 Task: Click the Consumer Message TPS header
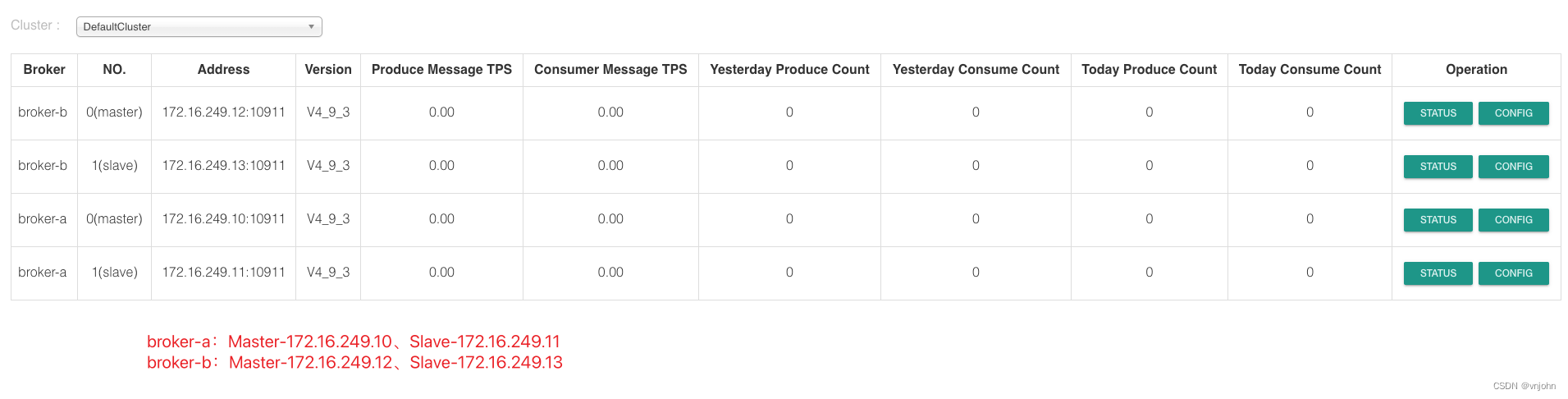tap(610, 70)
